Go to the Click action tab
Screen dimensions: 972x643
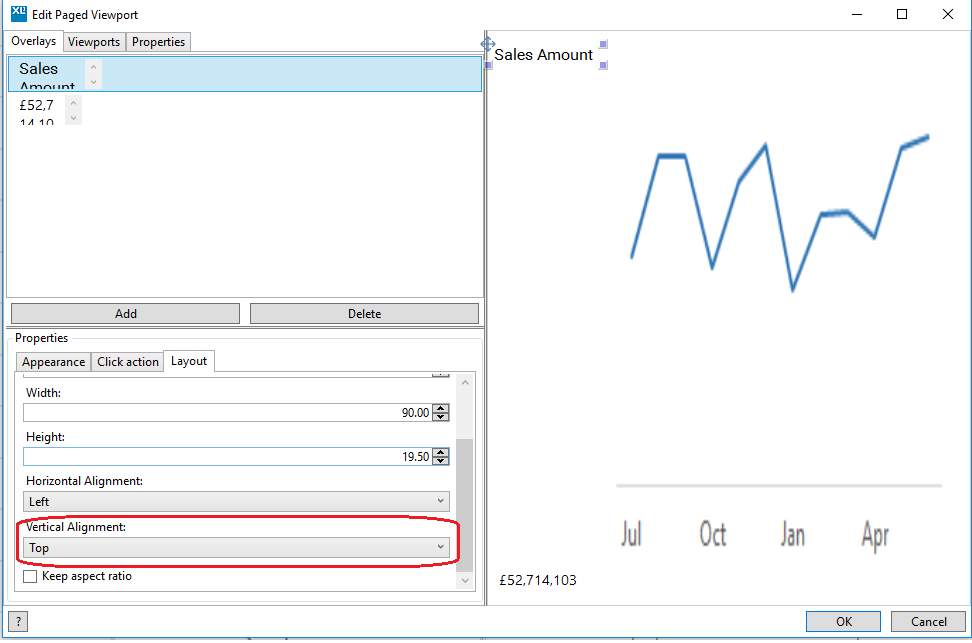coord(128,362)
